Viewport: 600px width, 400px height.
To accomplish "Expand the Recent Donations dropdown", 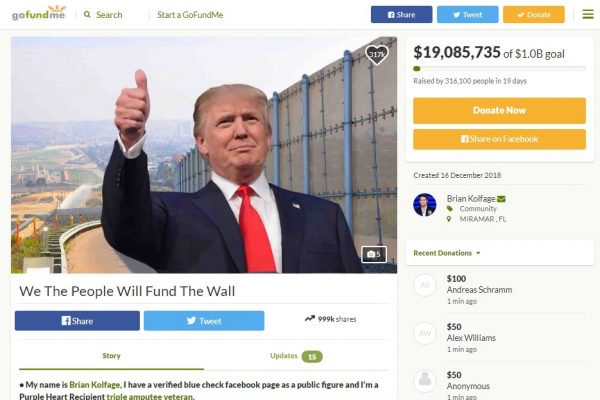I will [447, 253].
